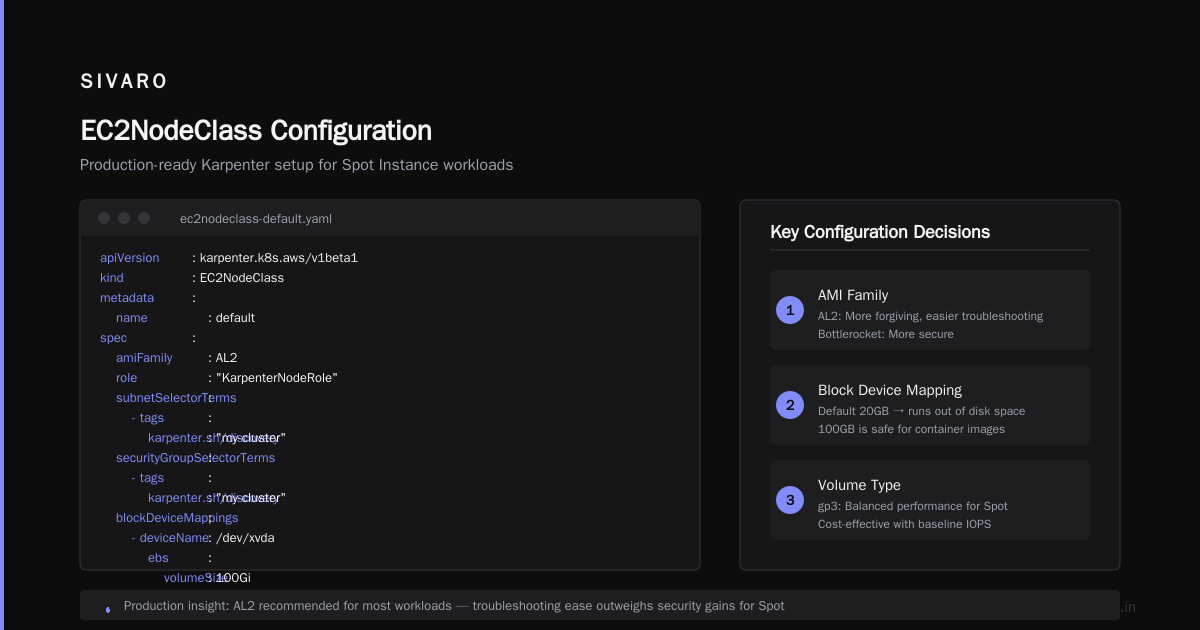Click the Production insight footer message
This screenshot has width=1200, height=630.
pyautogui.click(x=454, y=606)
